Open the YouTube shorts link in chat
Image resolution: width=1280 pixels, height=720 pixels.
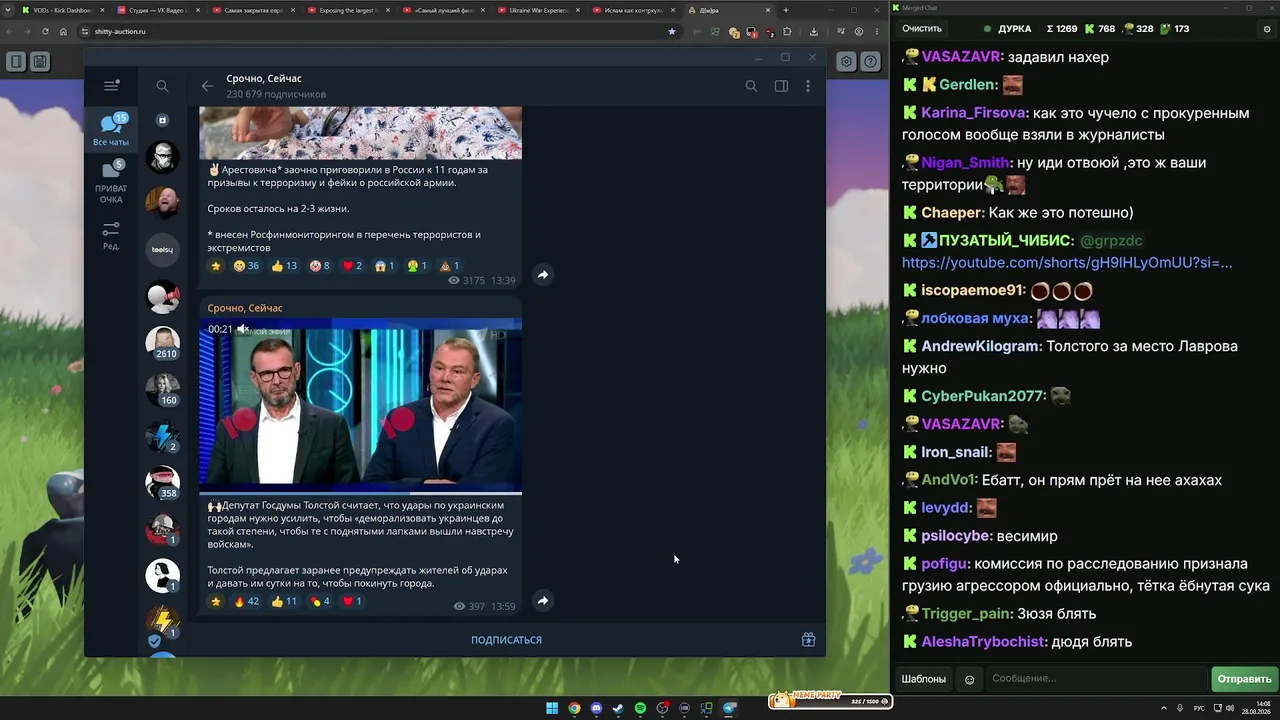click(x=1067, y=263)
